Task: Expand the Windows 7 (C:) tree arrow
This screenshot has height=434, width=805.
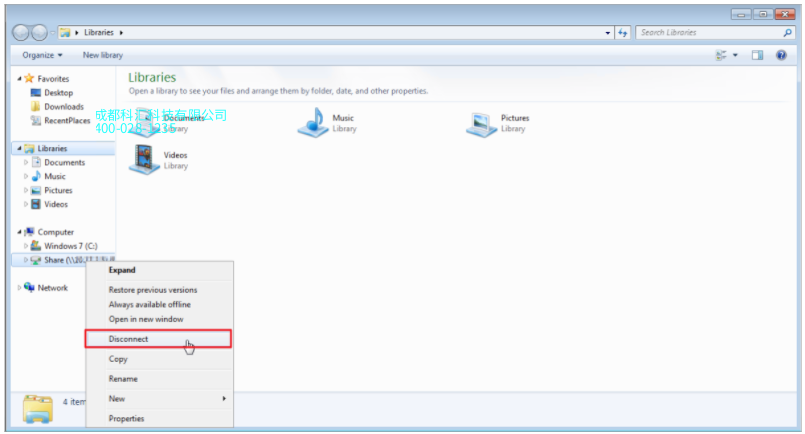Action: (x=26, y=246)
